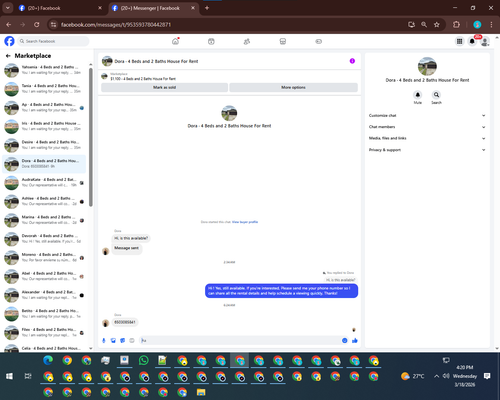Screen dimensions: 500x400
Task: Reload the page in Chrome
Action: (x=37, y=25)
